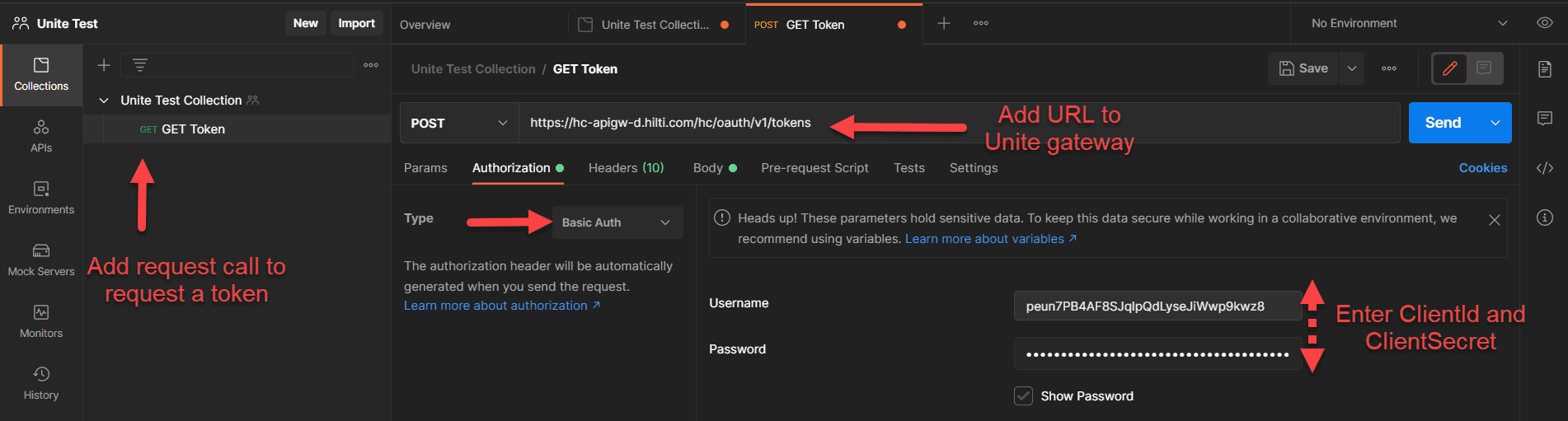The height and width of the screenshot is (421, 1568).
Task: Switch to the Settings tab
Action: click(x=974, y=168)
